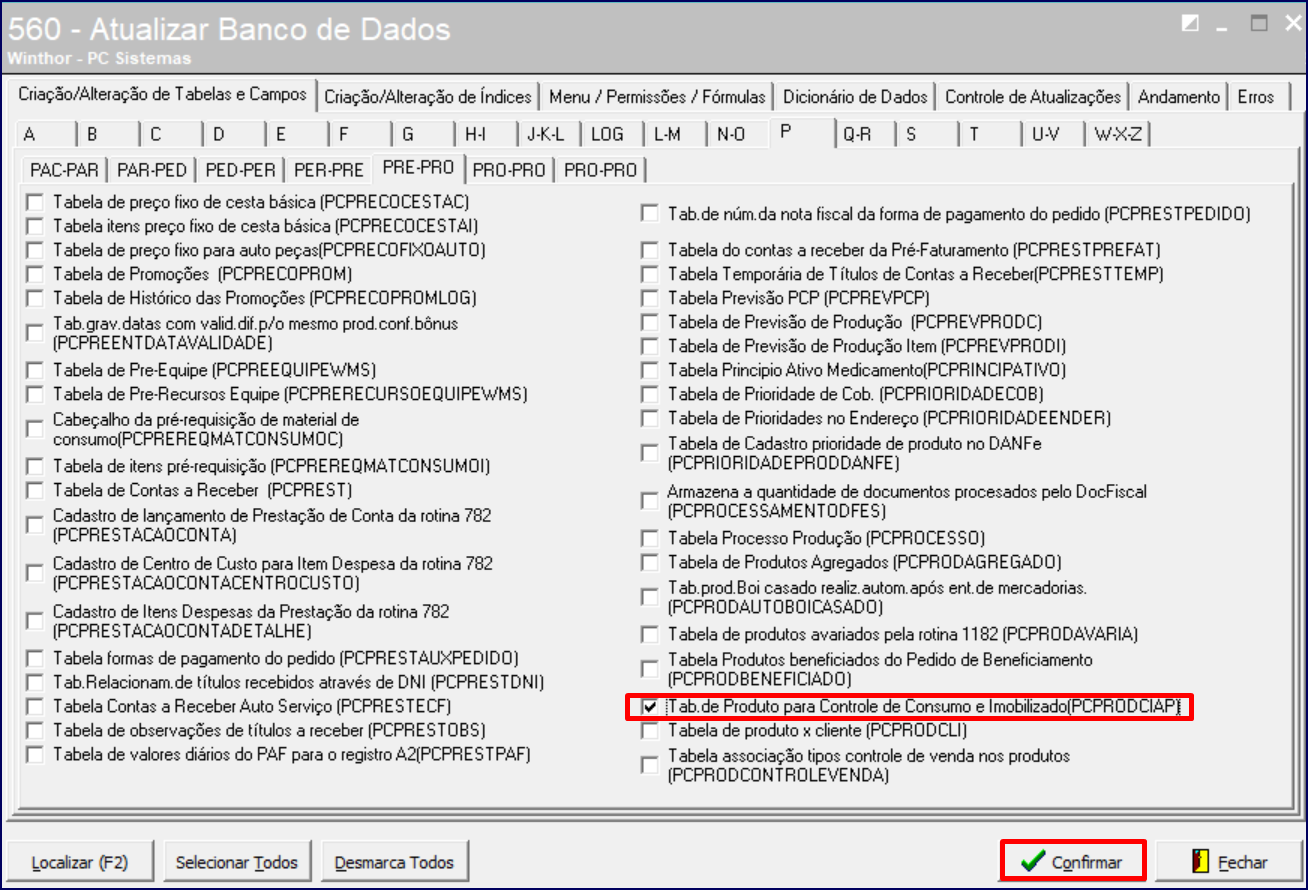The width and height of the screenshot is (1308, 890).
Task: Select letter tab D
Action: [x=234, y=134]
